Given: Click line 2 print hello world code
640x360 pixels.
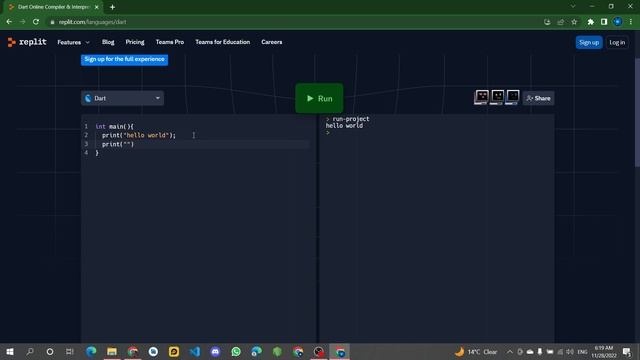Looking at the screenshot, I should [x=139, y=135].
